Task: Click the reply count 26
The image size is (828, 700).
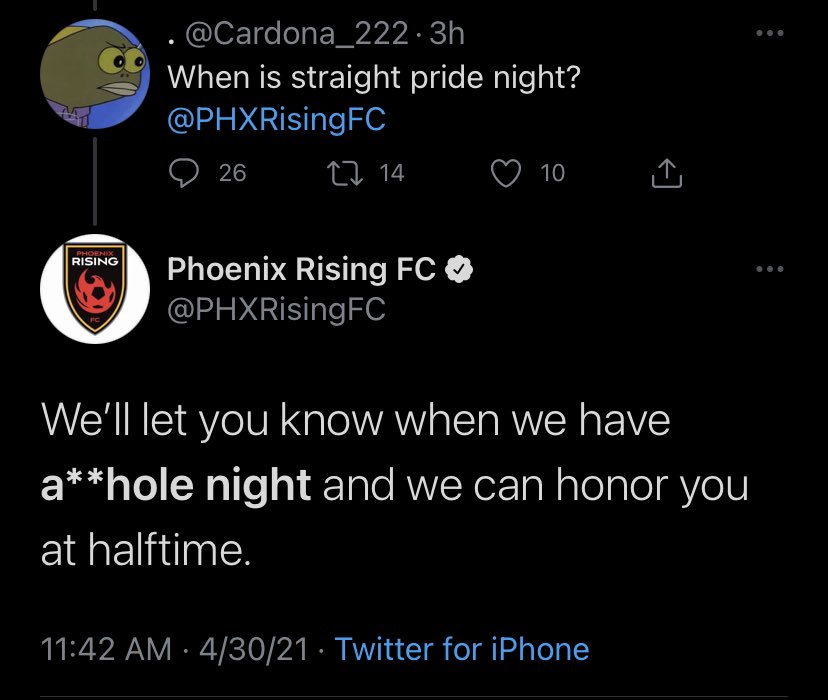Action: click(232, 173)
